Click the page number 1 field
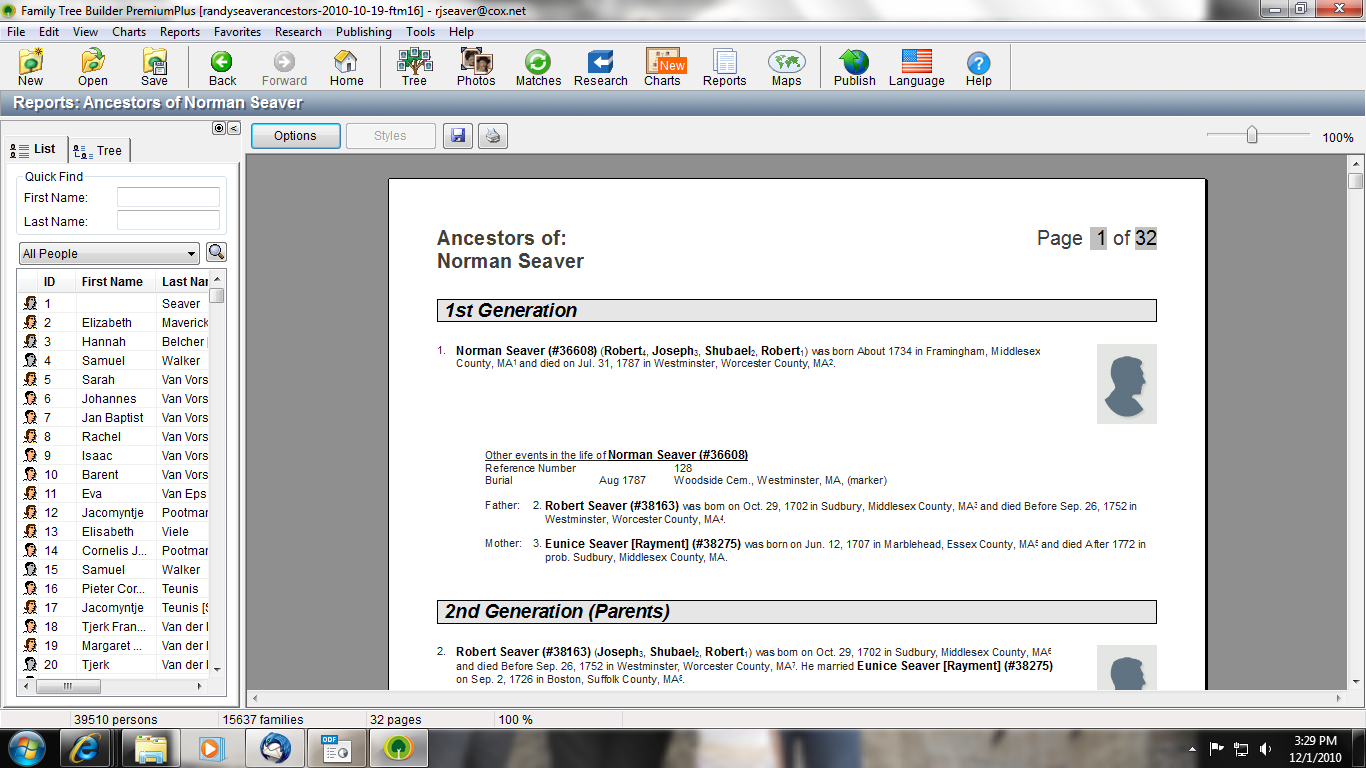Screen dimensions: 1366x768 pyautogui.click(x=1099, y=238)
